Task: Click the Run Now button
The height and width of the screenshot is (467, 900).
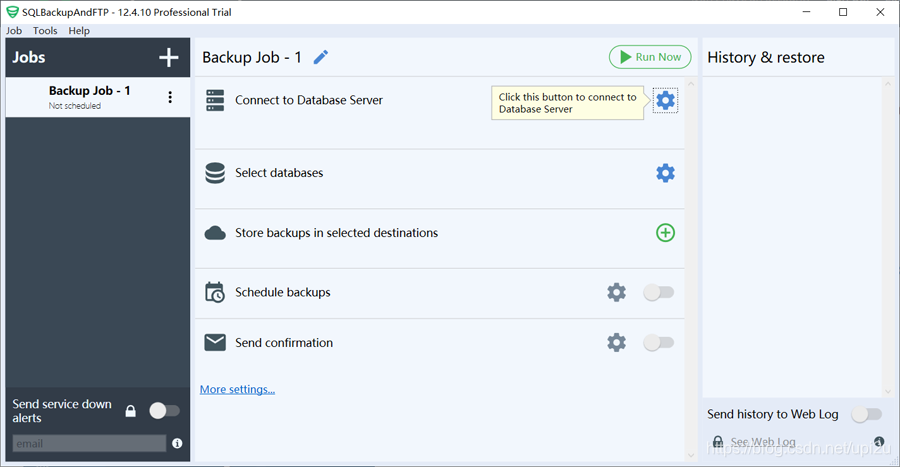Action: (x=650, y=57)
